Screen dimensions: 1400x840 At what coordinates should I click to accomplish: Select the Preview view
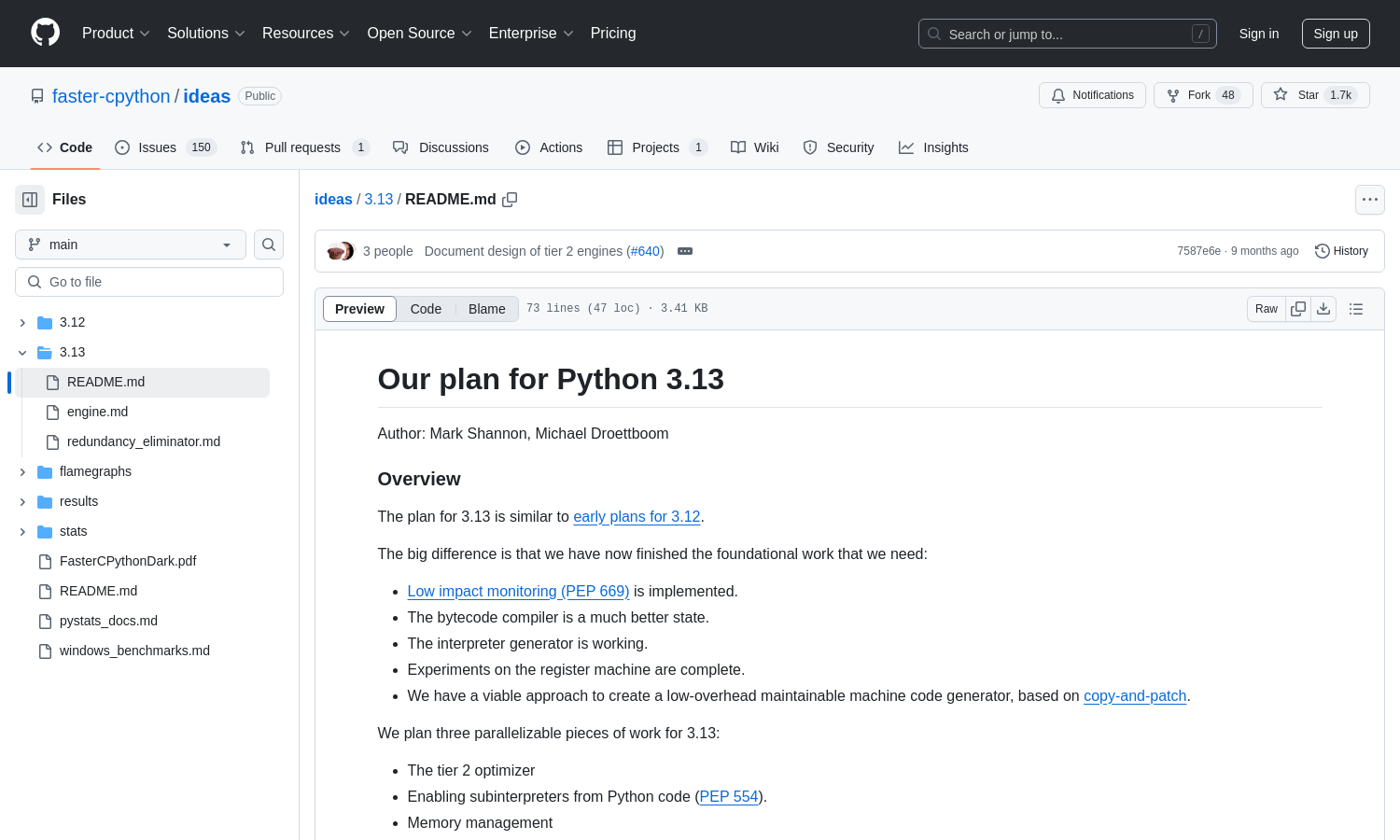pyautogui.click(x=359, y=308)
